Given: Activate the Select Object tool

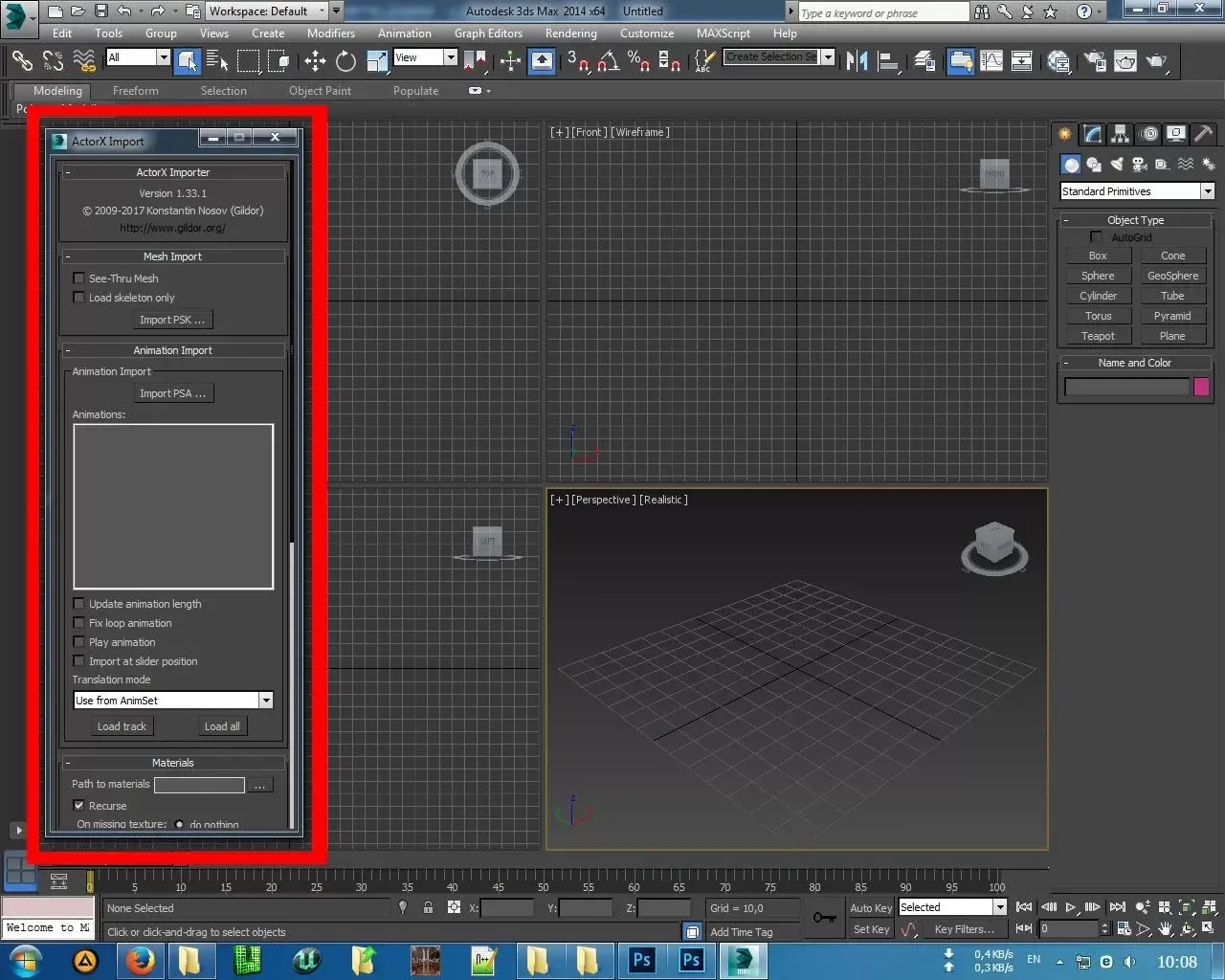Looking at the screenshot, I should click(188, 61).
